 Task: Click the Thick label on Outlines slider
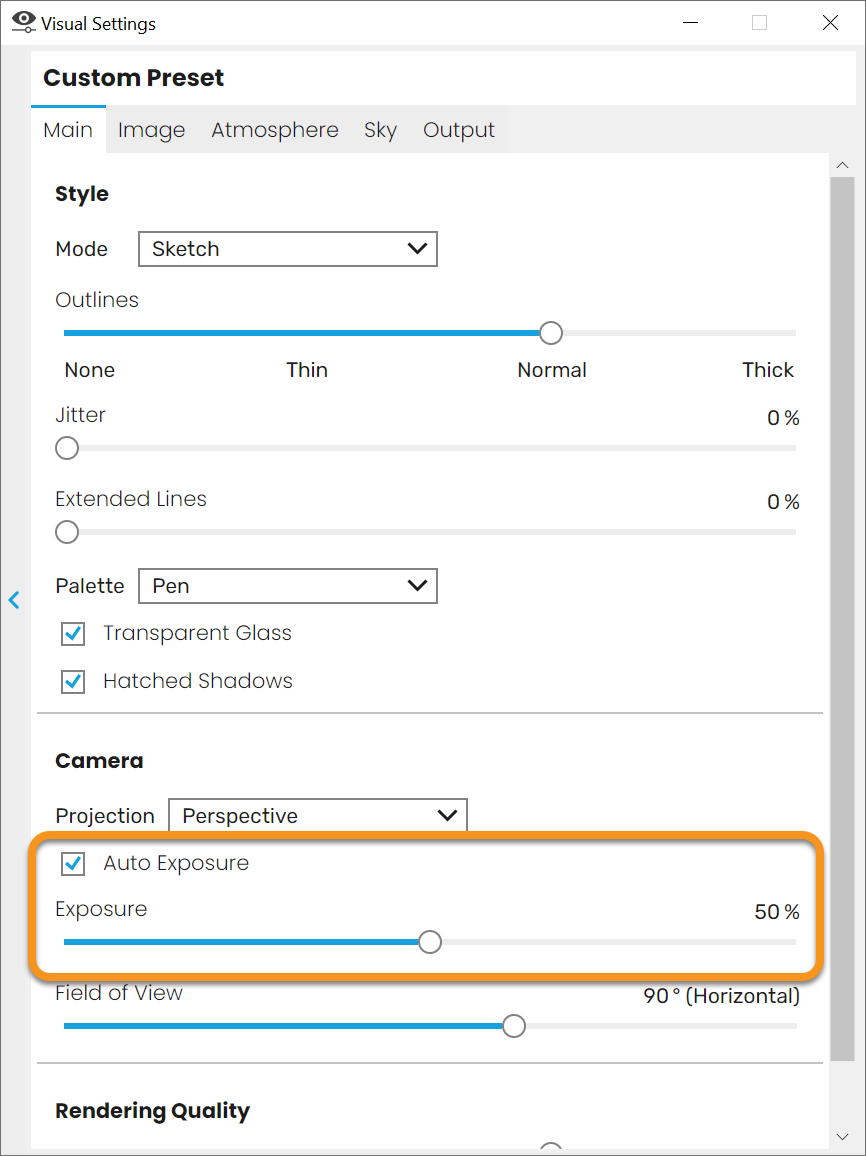(x=768, y=370)
